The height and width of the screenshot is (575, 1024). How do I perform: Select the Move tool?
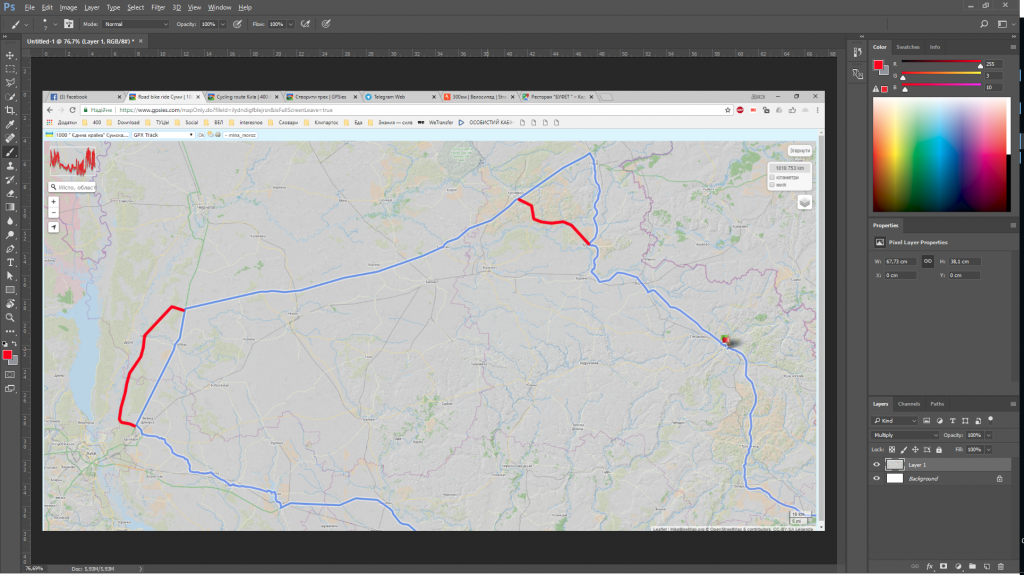[x=10, y=55]
